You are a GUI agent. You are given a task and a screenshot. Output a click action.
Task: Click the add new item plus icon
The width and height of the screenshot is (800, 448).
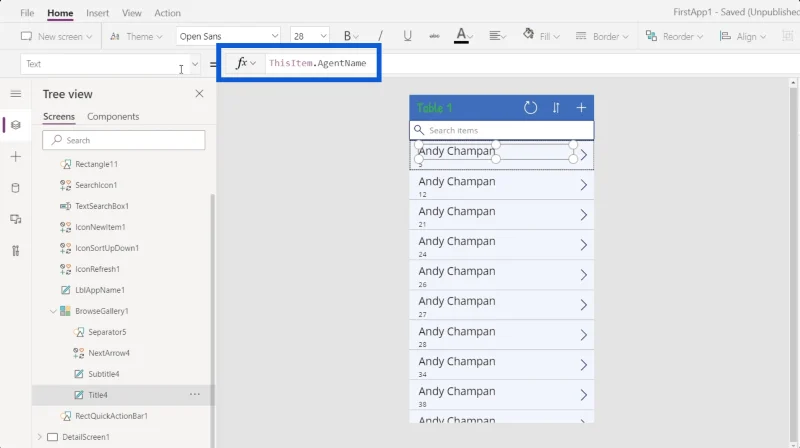[581, 108]
